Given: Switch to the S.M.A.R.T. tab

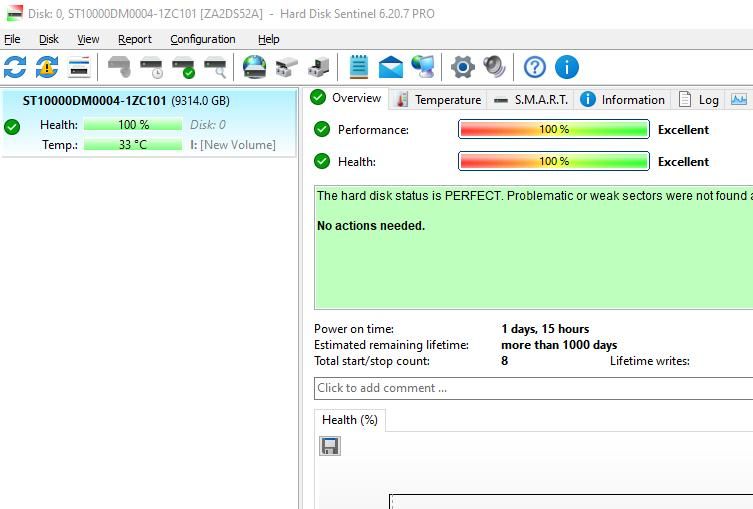Looking at the screenshot, I should [x=531, y=100].
